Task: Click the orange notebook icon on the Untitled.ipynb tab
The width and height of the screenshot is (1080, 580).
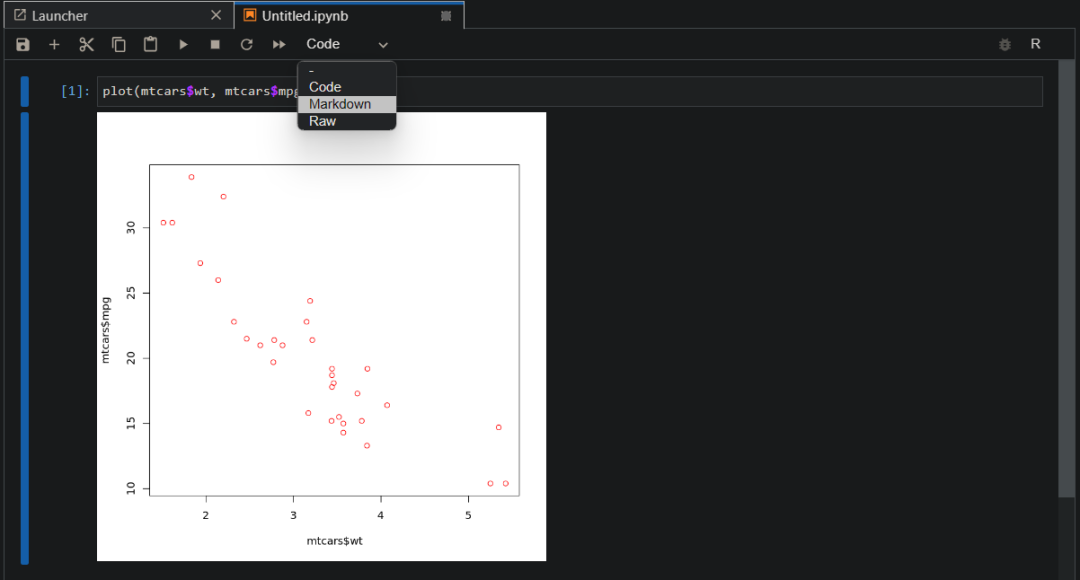Action: [250, 15]
